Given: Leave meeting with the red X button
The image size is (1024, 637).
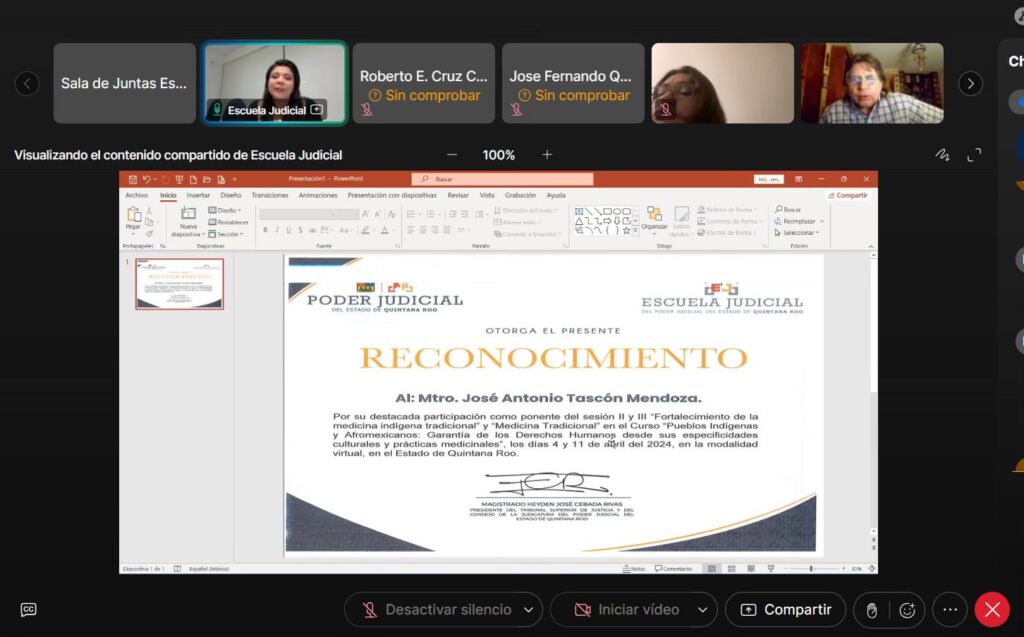Looking at the screenshot, I should (x=992, y=610).
